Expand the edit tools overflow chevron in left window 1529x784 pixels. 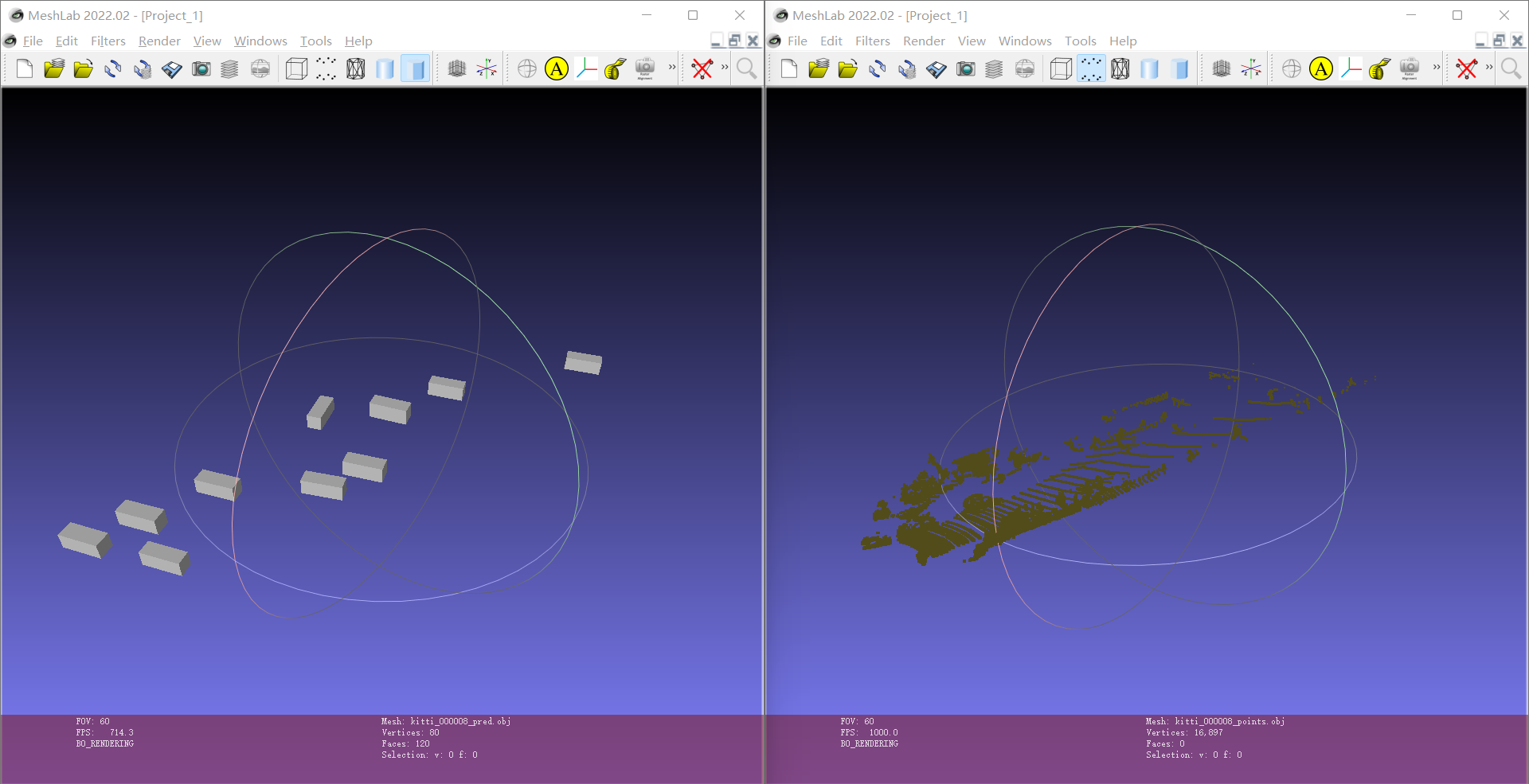[725, 68]
